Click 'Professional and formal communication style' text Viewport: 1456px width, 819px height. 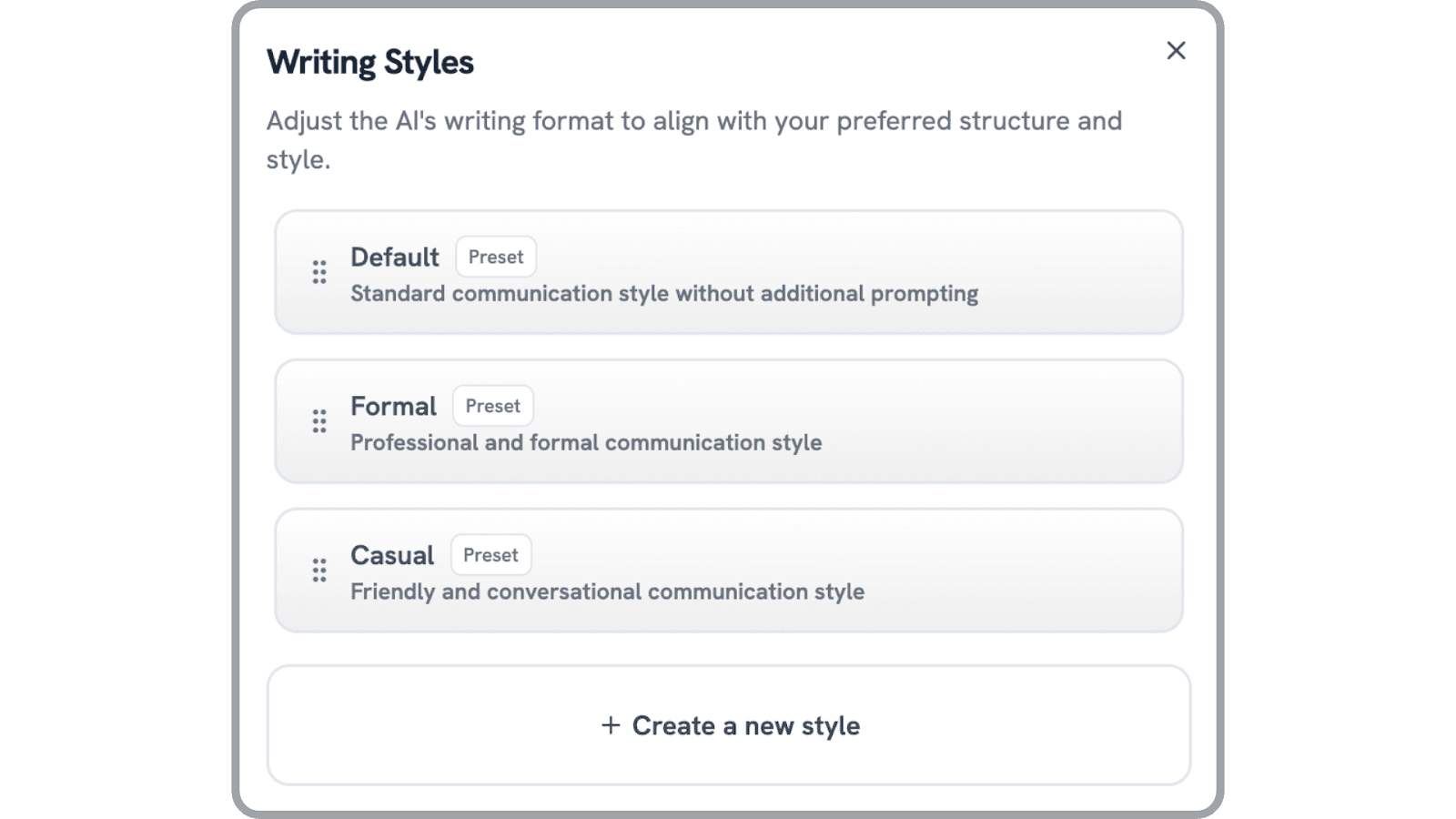pos(586,442)
